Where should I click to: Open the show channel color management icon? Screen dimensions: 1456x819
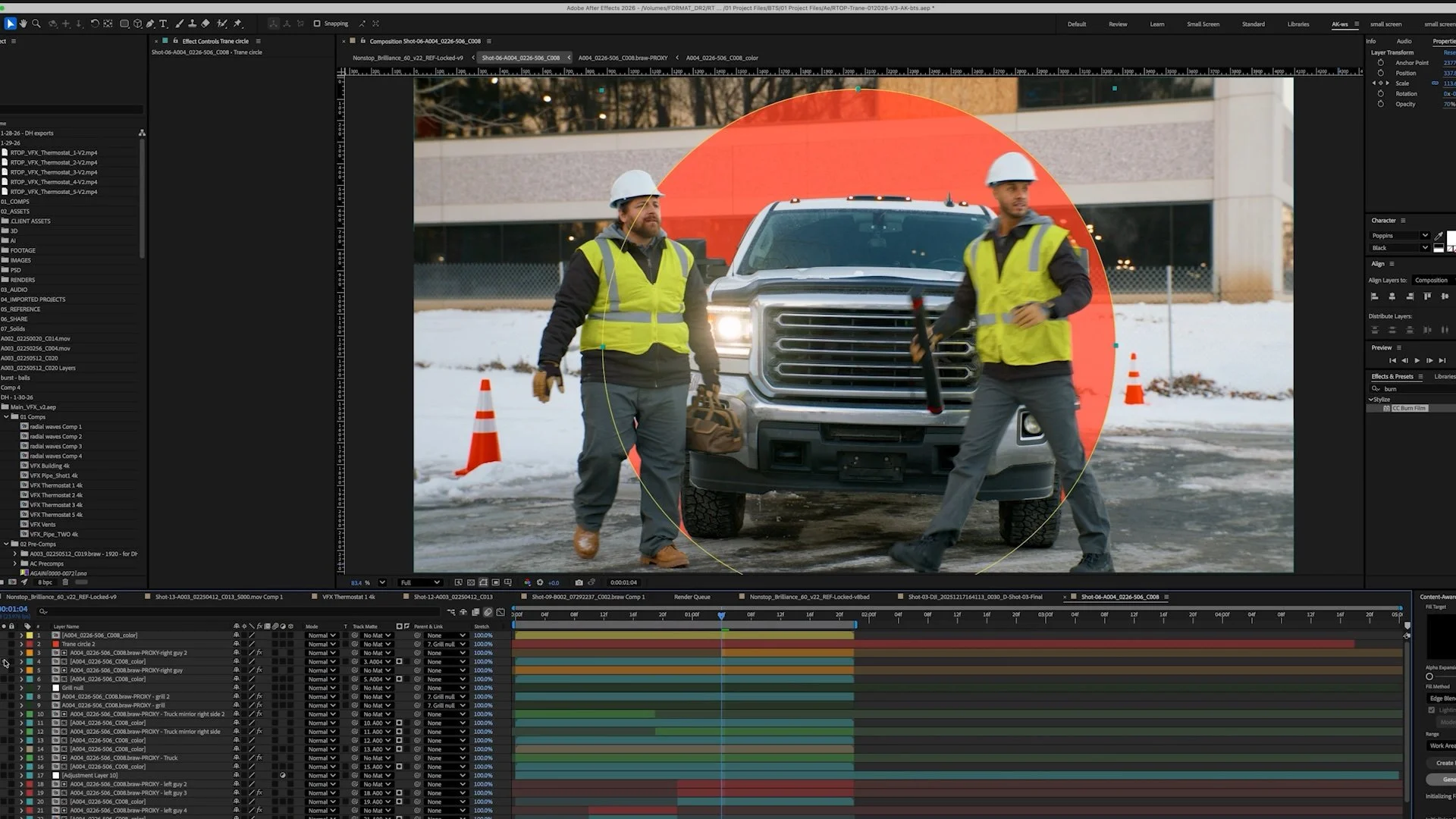click(528, 582)
